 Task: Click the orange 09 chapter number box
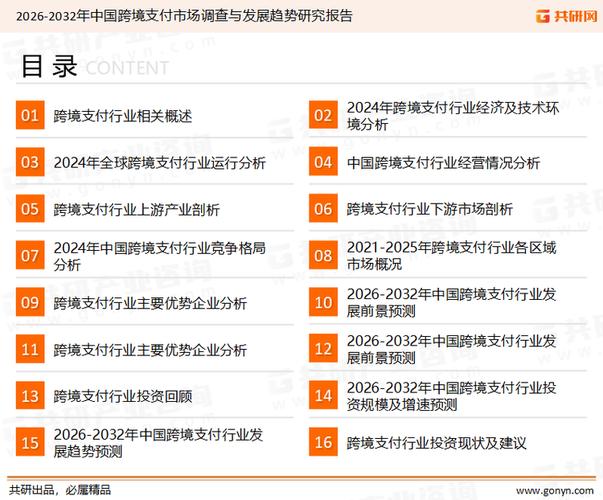pyautogui.click(x=30, y=302)
